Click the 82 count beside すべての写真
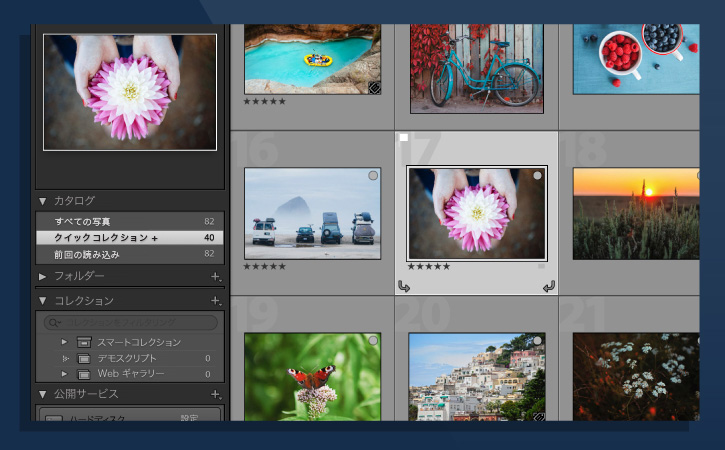 209,222
